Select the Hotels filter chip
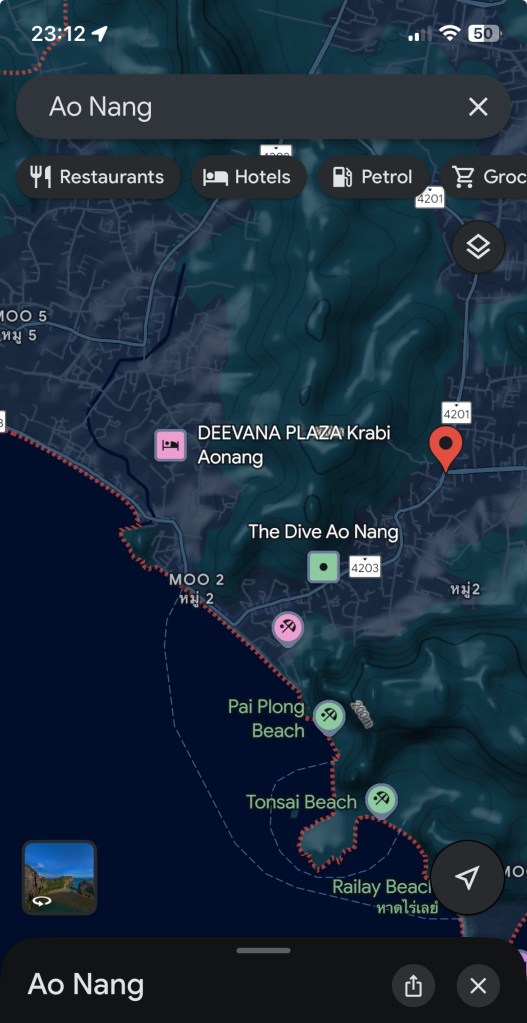 pos(249,177)
